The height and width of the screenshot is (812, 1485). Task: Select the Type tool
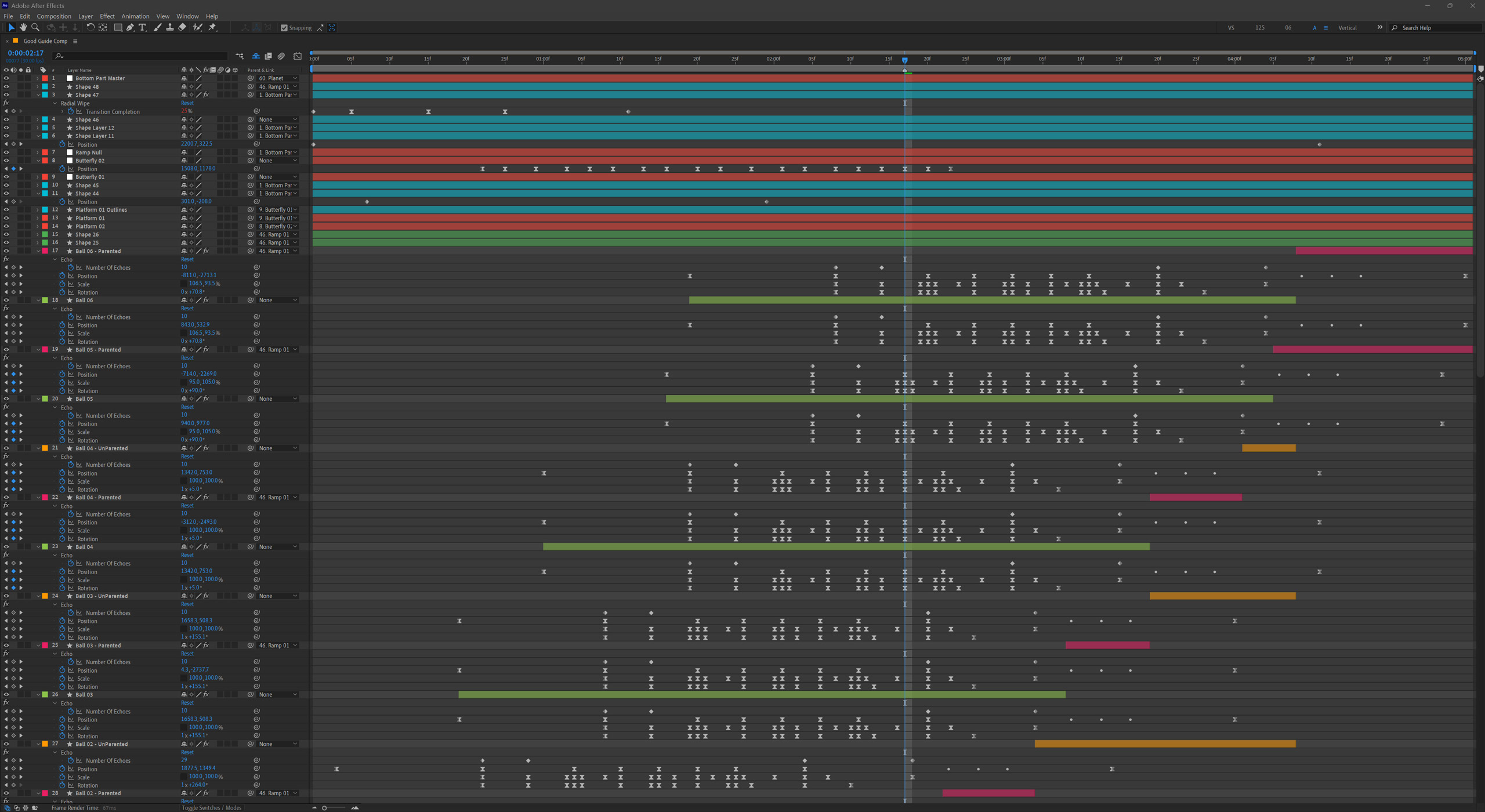pos(142,27)
